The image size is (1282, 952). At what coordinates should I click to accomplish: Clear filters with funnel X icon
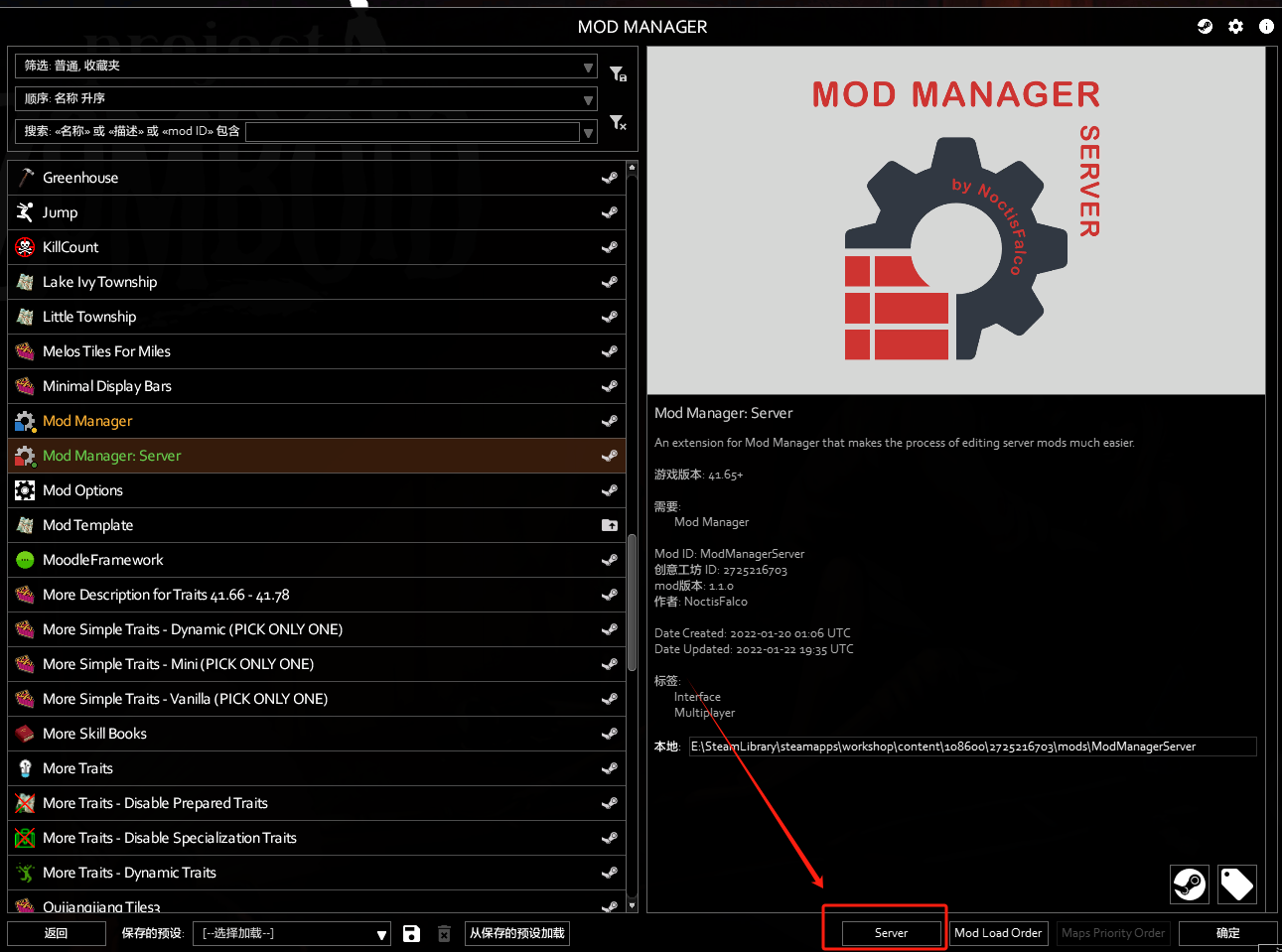coord(618,123)
